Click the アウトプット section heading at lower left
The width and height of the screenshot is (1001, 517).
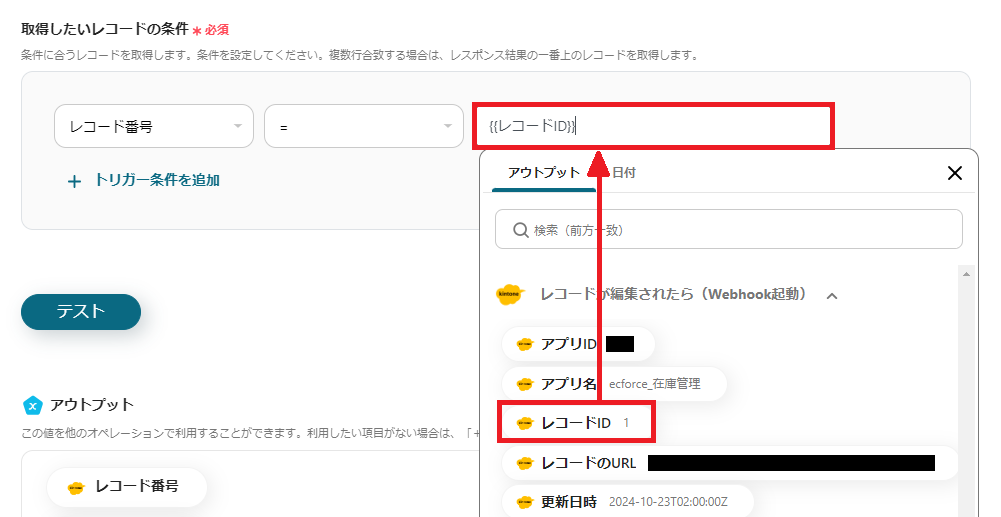pyautogui.click(x=92, y=405)
